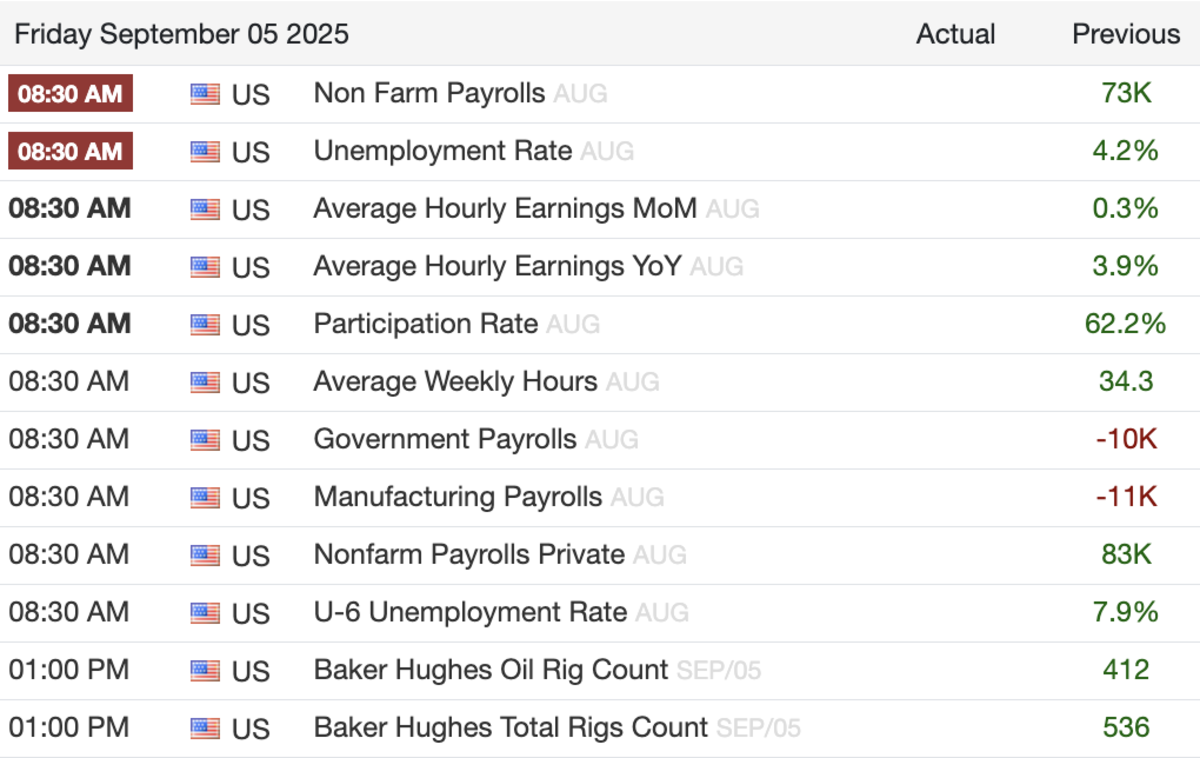
Task: Open the Unemployment Rate indicator link
Action: [x=442, y=151]
